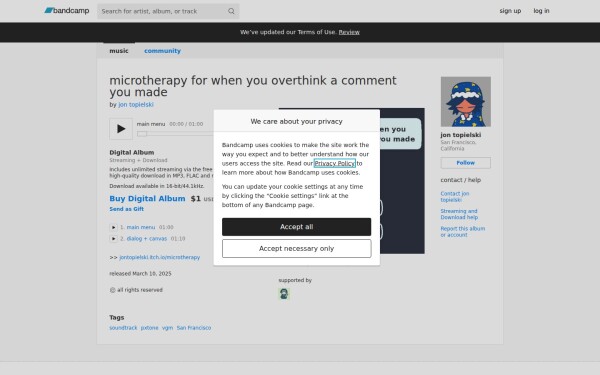The width and height of the screenshot is (600, 375).
Task: Click the supporter avatar under supported by
Action: (x=284, y=294)
